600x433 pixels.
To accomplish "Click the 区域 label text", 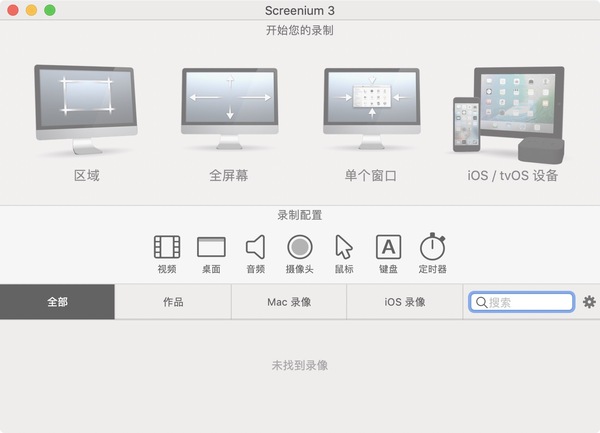I will pos(87,176).
